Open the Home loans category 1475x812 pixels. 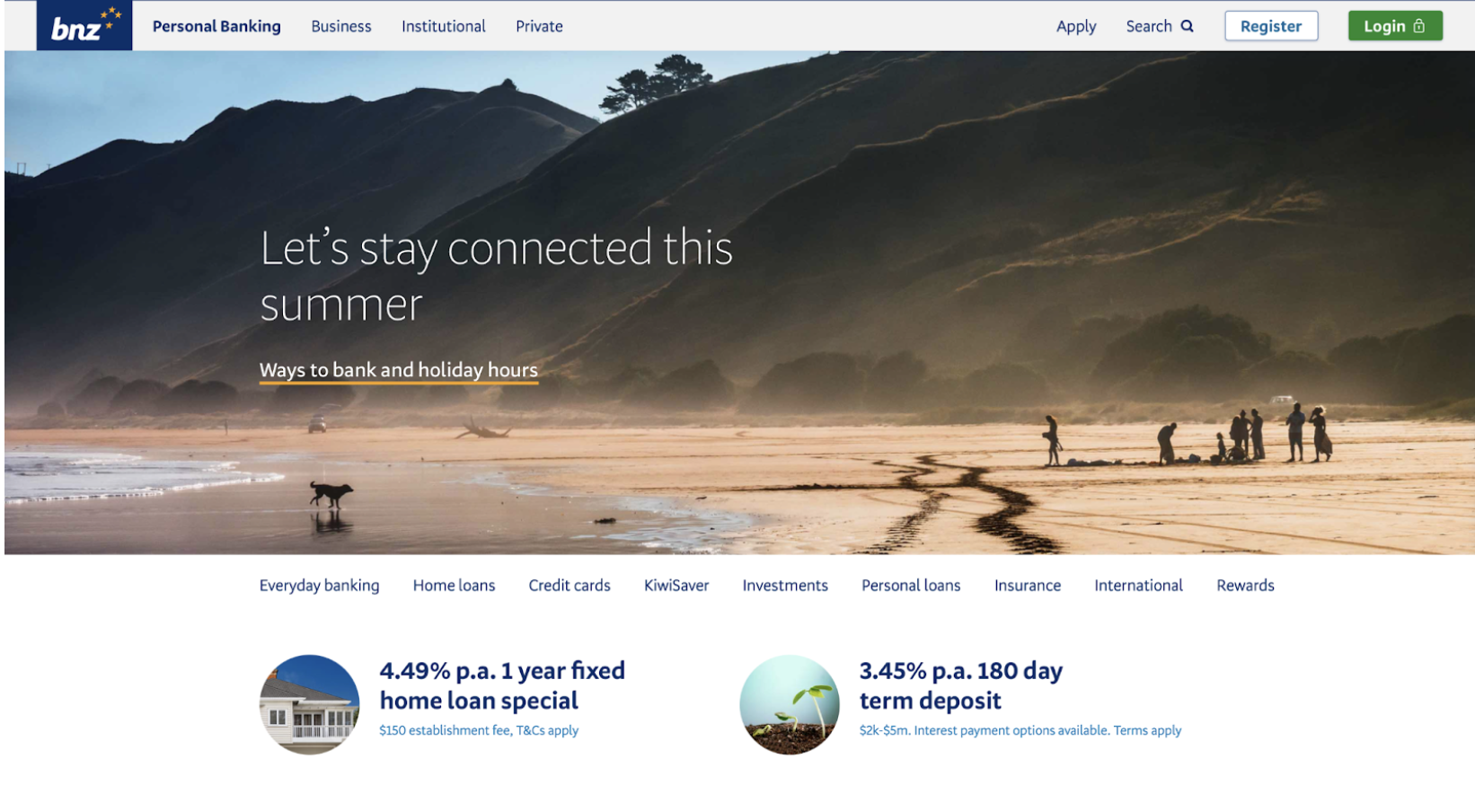pos(454,586)
